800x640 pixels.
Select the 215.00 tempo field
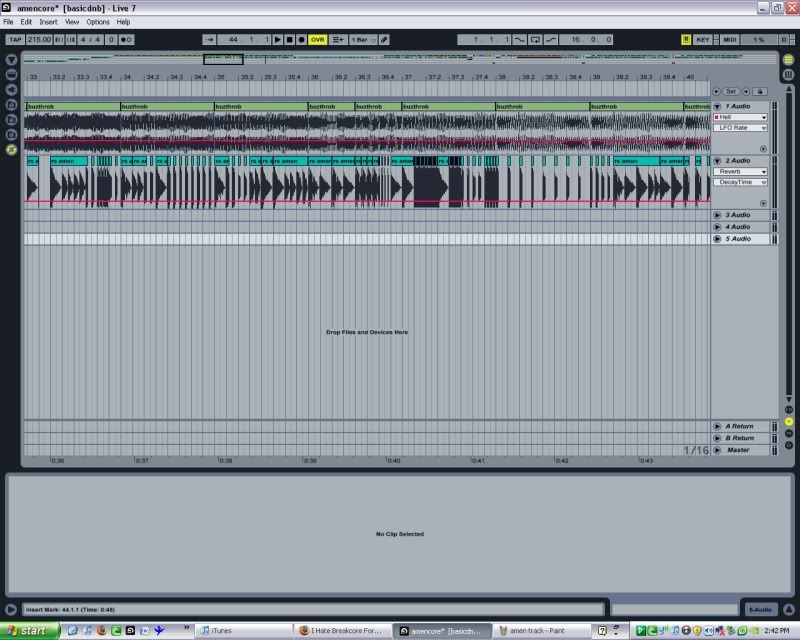click(x=39, y=39)
